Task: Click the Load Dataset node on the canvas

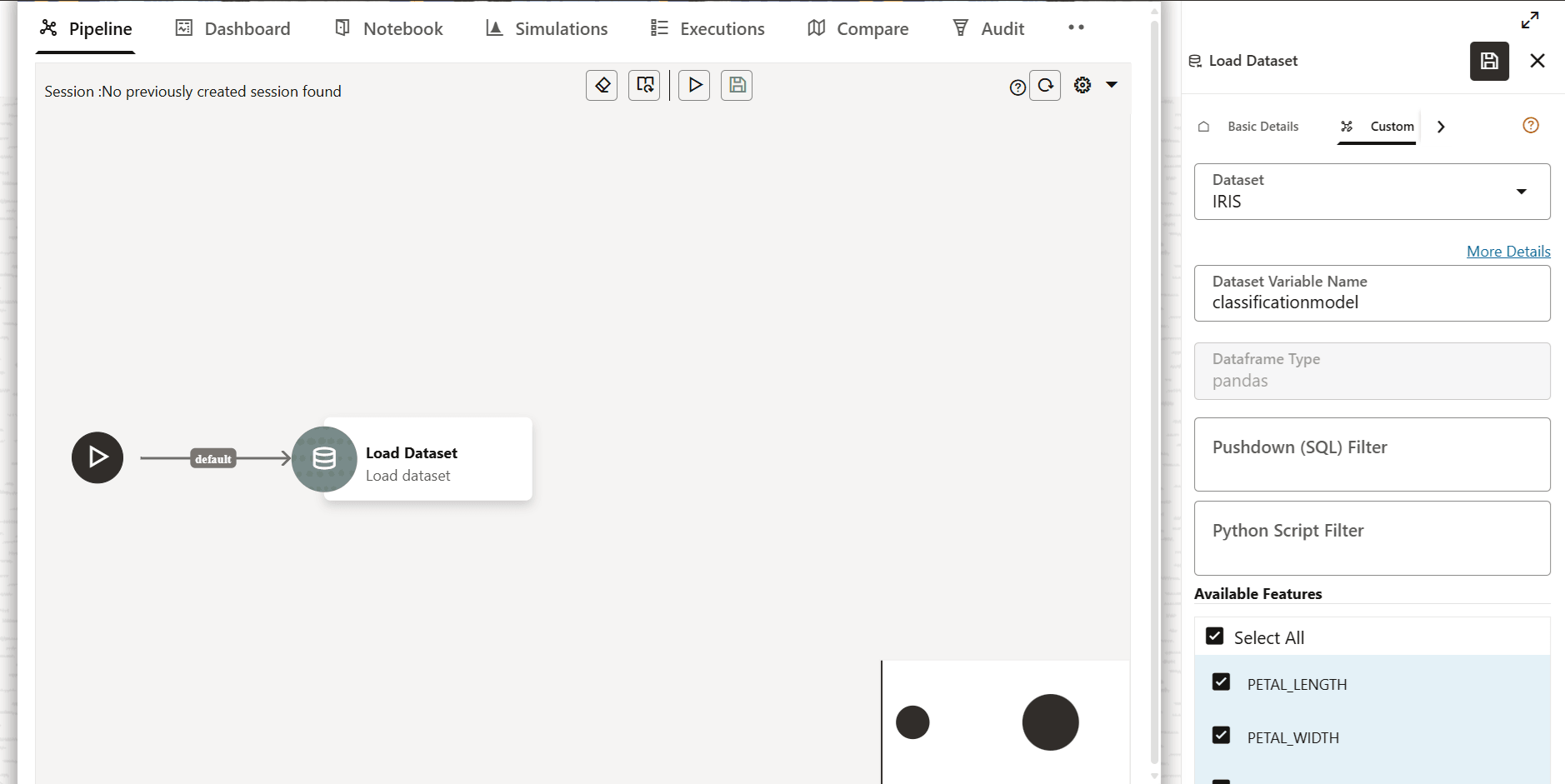Action: [411, 458]
